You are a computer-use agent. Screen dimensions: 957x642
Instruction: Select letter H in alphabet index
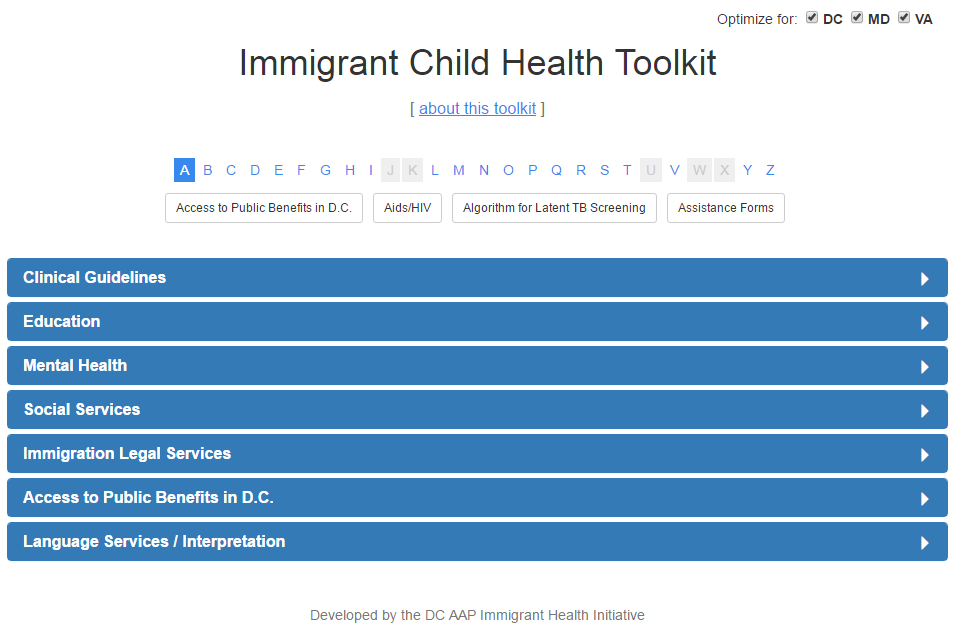coord(350,170)
